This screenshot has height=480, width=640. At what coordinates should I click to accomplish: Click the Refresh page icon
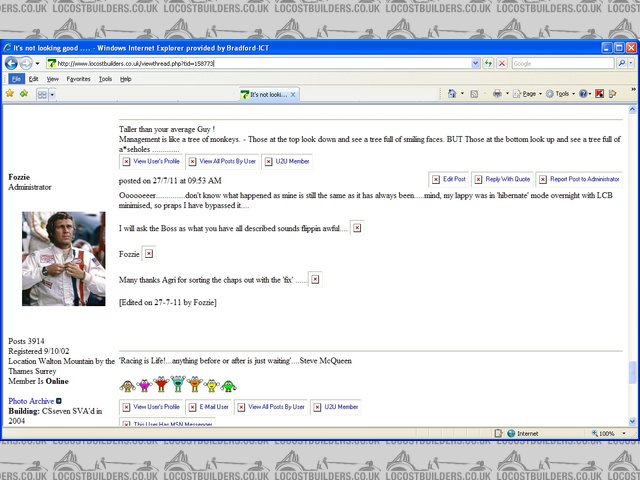487,63
